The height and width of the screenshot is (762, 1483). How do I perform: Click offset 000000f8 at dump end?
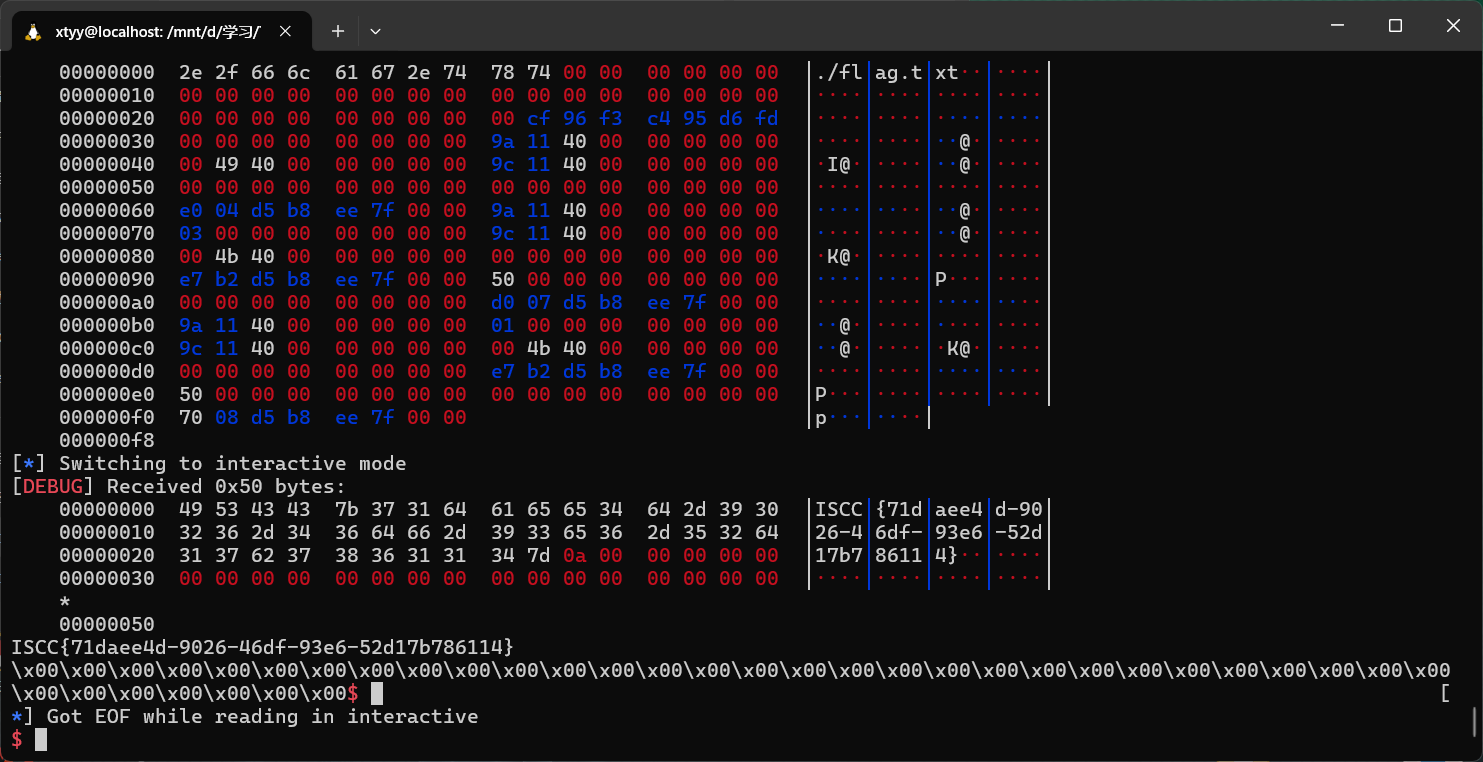point(107,440)
